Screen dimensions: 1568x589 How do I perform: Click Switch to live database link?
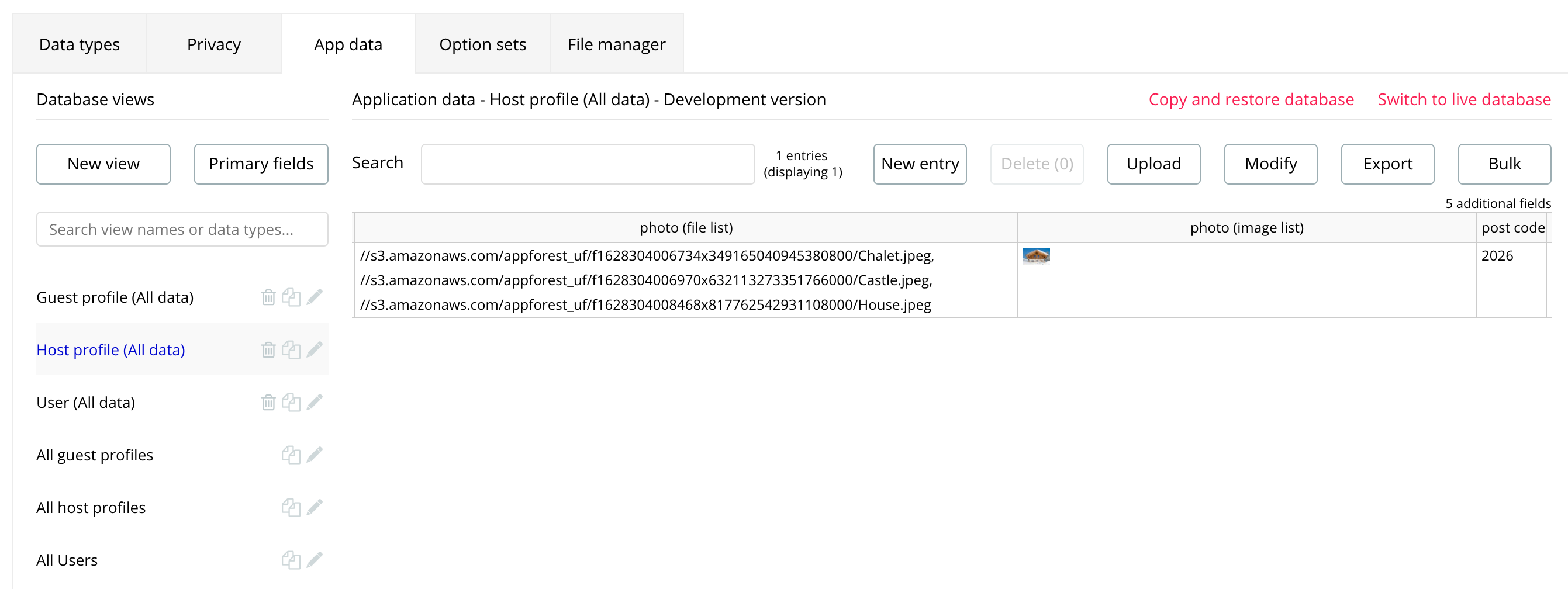coord(1463,99)
